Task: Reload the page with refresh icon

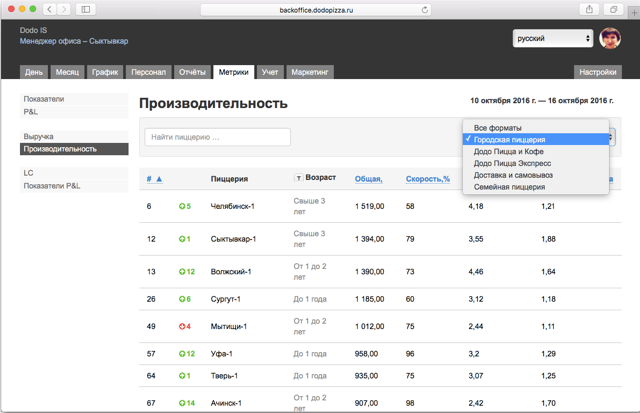Action: point(424,10)
